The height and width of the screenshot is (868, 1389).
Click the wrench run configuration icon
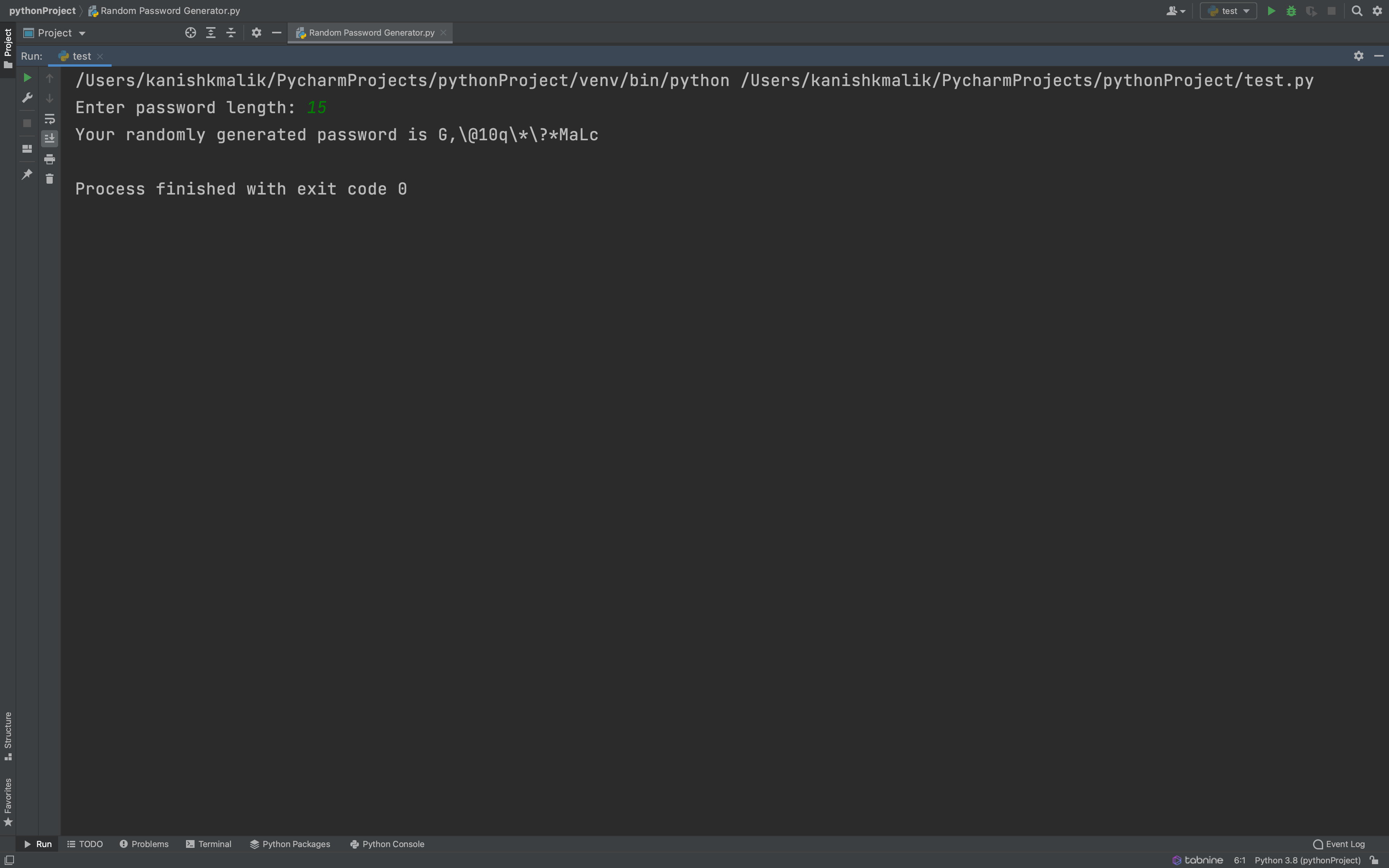tap(27, 98)
